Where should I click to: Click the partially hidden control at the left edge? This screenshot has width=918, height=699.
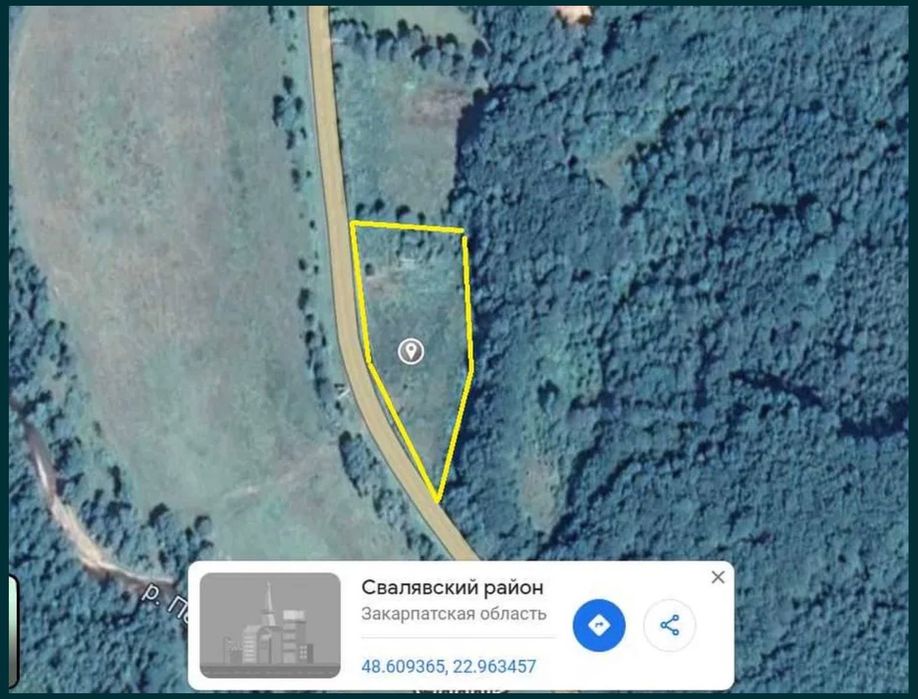(x=12, y=631)
